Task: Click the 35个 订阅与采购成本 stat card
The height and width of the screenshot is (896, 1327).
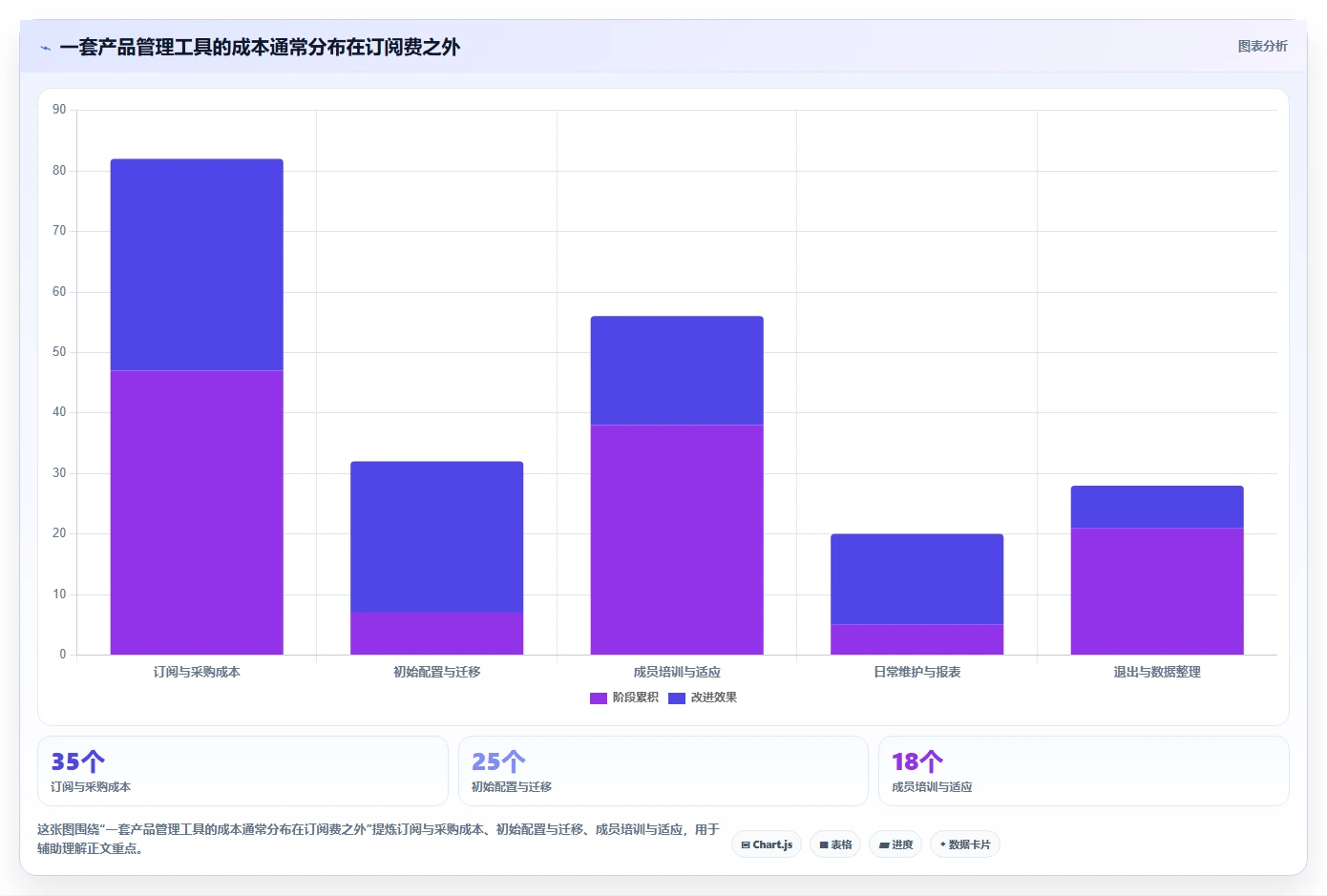Action: coord(242,771)
